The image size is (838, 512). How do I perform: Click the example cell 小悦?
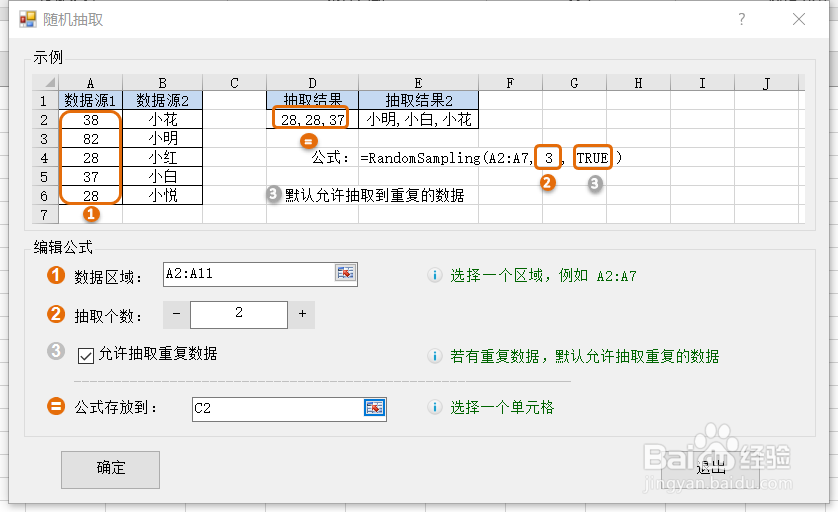pos(162,195)
